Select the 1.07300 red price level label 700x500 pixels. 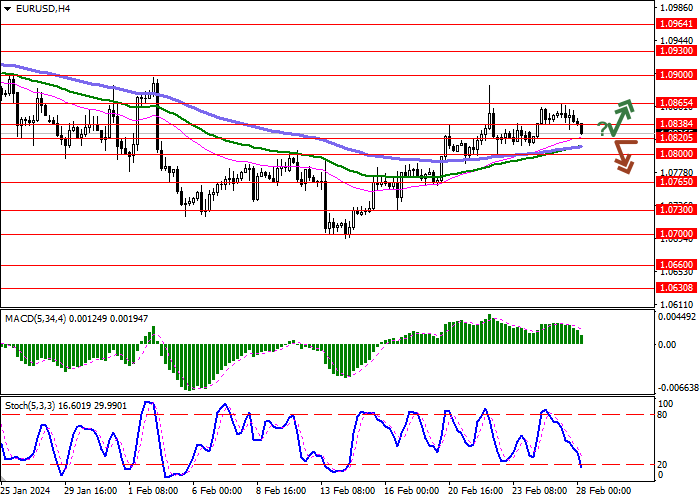677,210
